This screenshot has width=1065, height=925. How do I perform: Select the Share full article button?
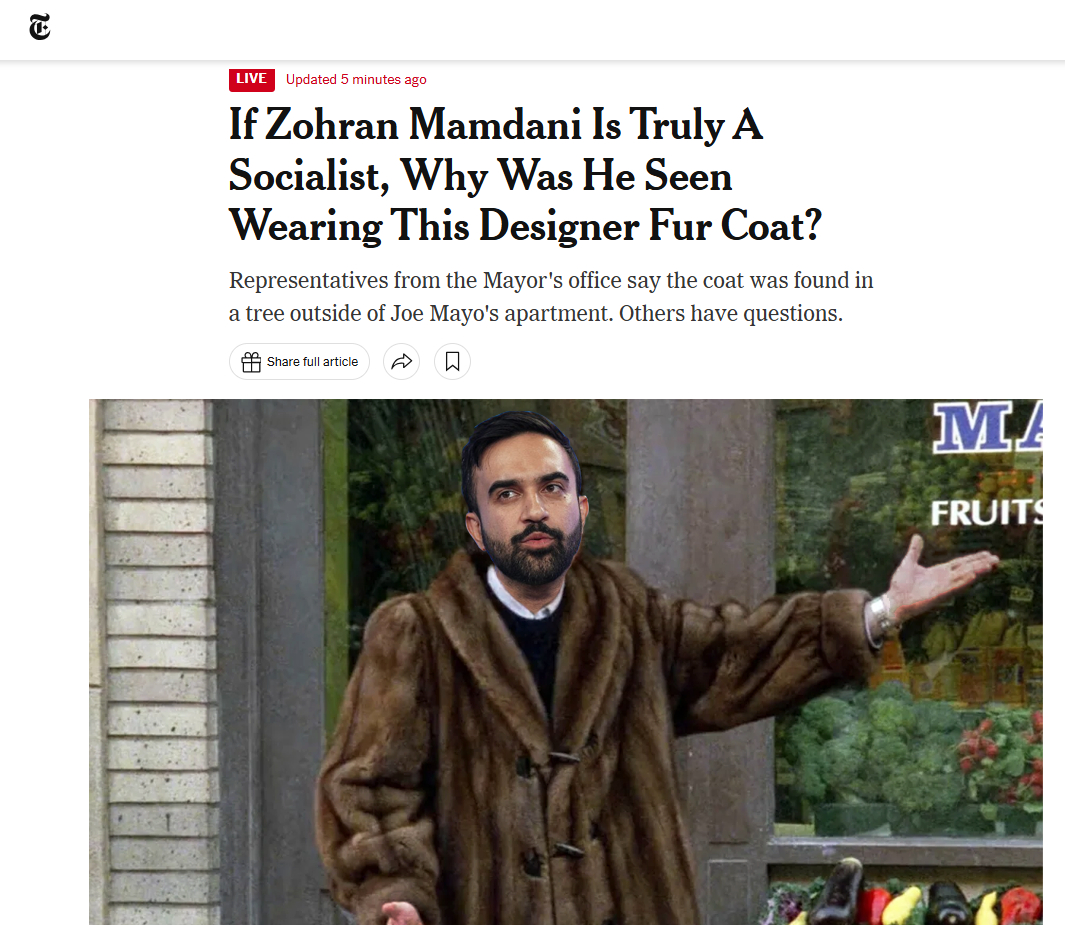coord(300,361)
